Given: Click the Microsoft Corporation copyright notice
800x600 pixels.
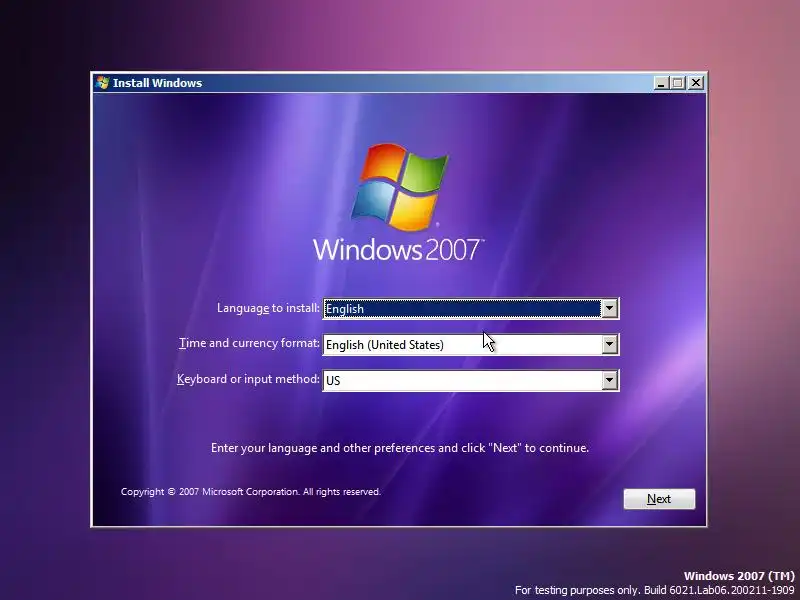Looking at the screenshot, I should coord(251,492).
